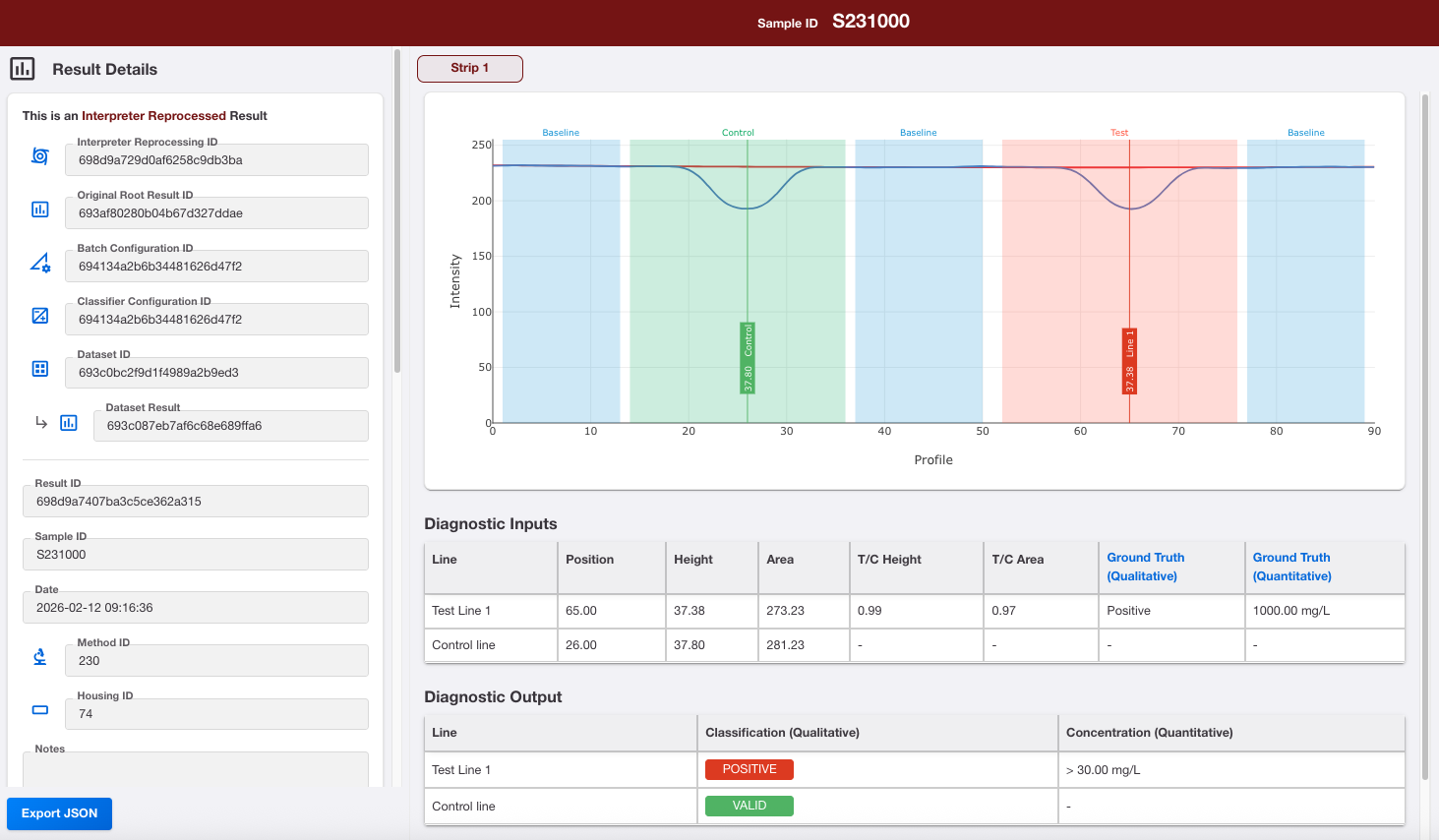Viewport: 1439px width, 840px height.
Task: Click the left panel vertical scrollbar
Action: tap(397, 211)
